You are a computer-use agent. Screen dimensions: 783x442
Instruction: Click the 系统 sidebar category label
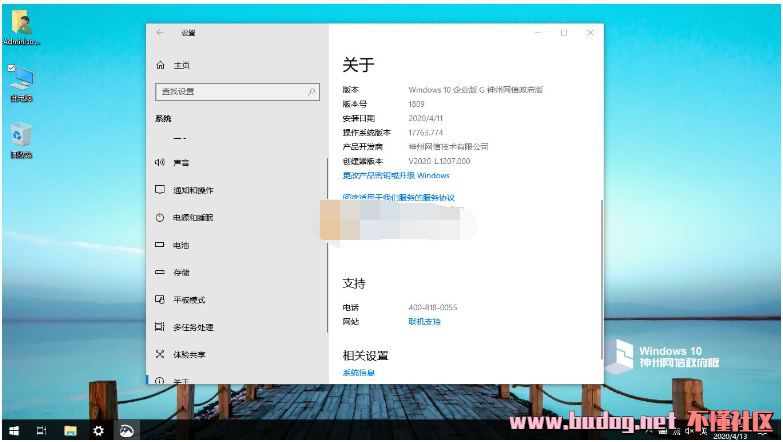click(163, 118)
